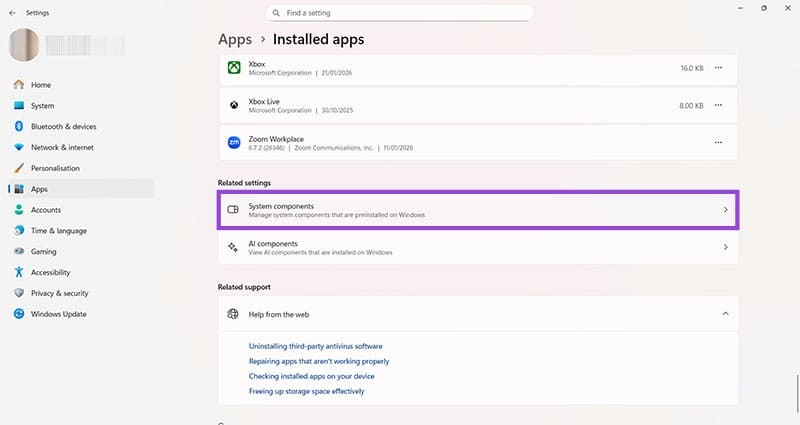The image size is (800, 425).
Task: Click the Help from the web globe icon
Action: point(233,314)
